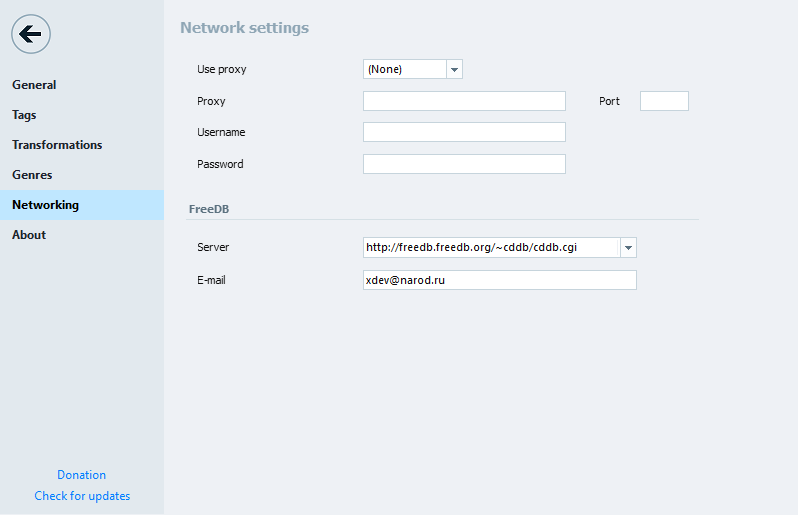798x515 pixels.
Task: Click the Use proxy label
Action: pyautogui.click(x=221, y=69)
